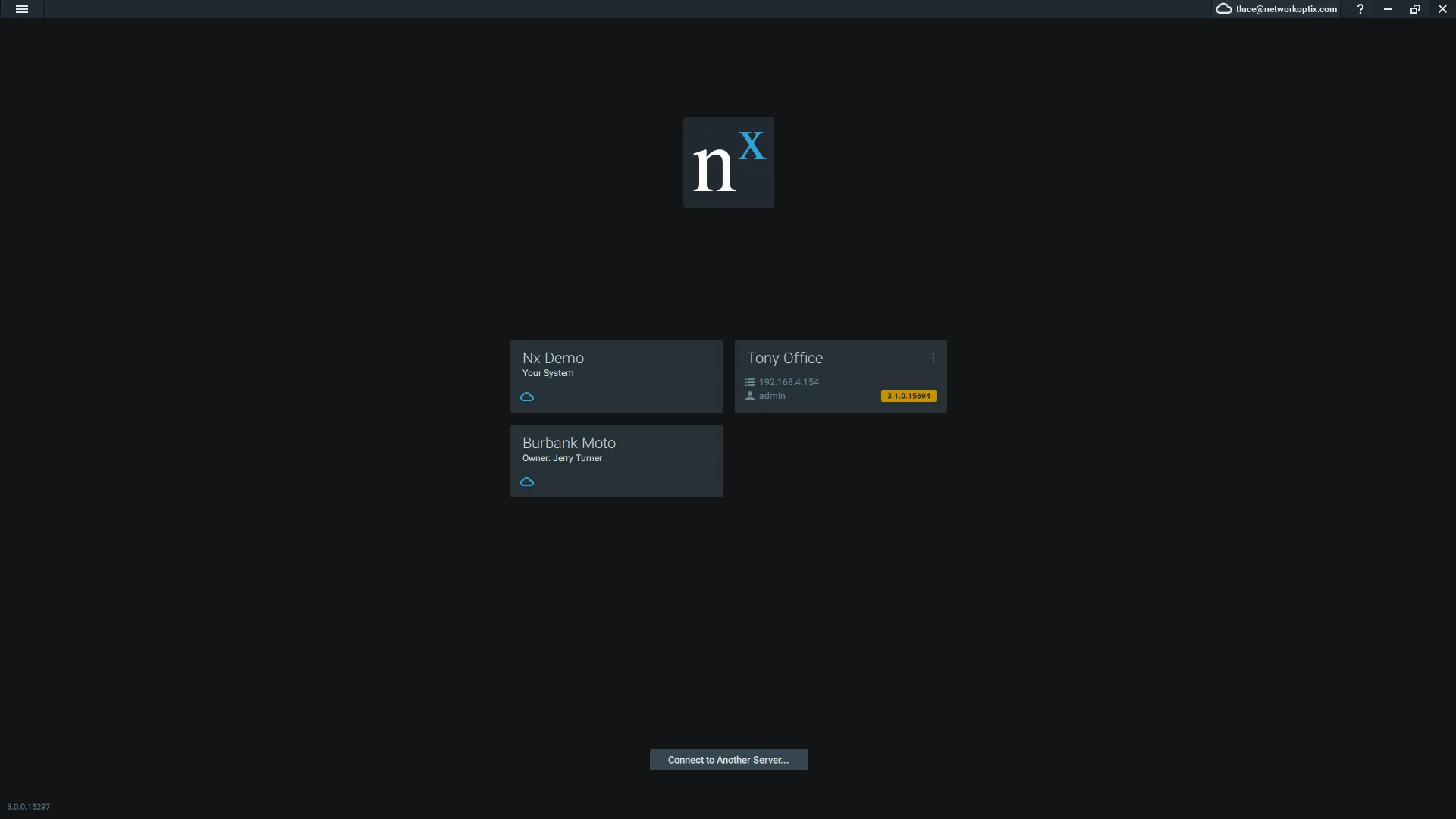Screen dimensions: 1456x819
Task: Click the Nx logo
Action: pos(728,162)
